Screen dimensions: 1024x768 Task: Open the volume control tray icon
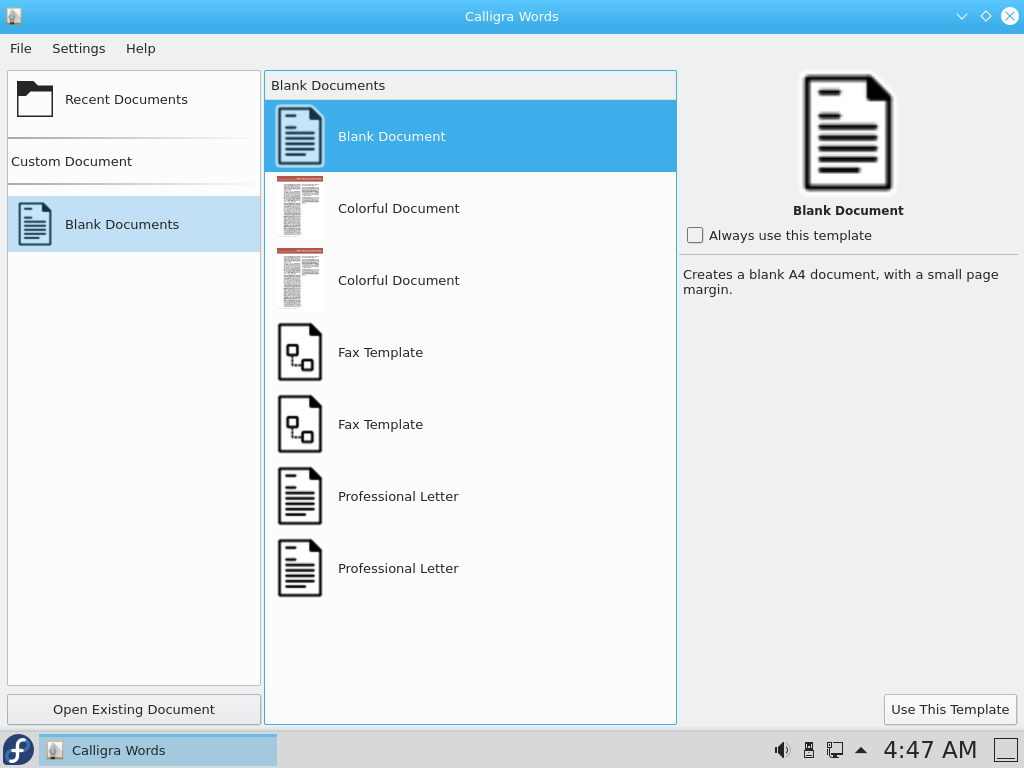click(782, 750)
